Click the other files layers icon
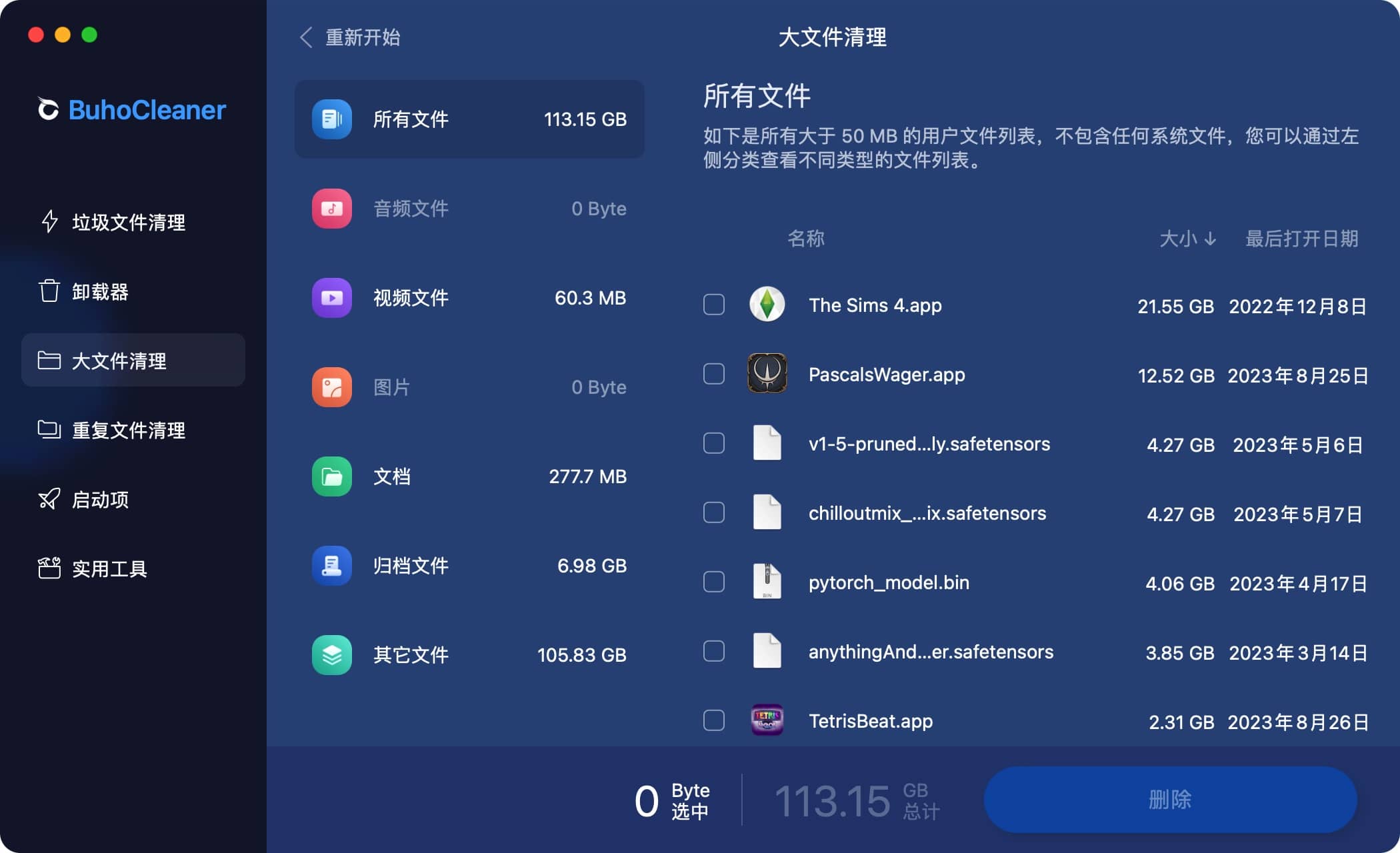 pos(331,655)
